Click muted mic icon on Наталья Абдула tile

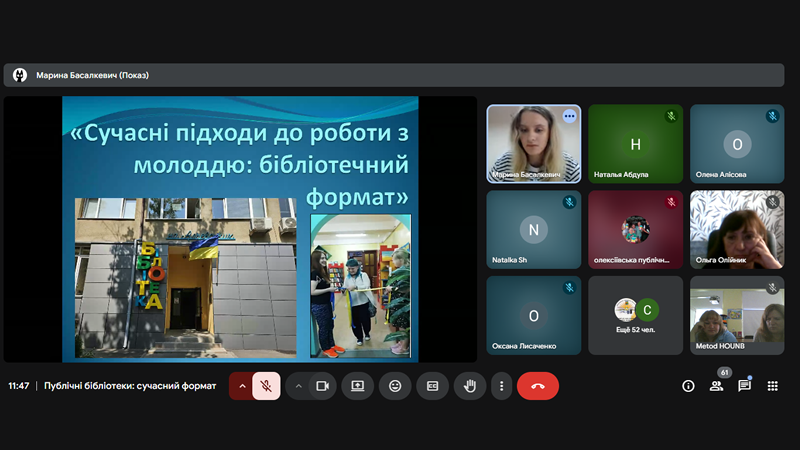671,116
